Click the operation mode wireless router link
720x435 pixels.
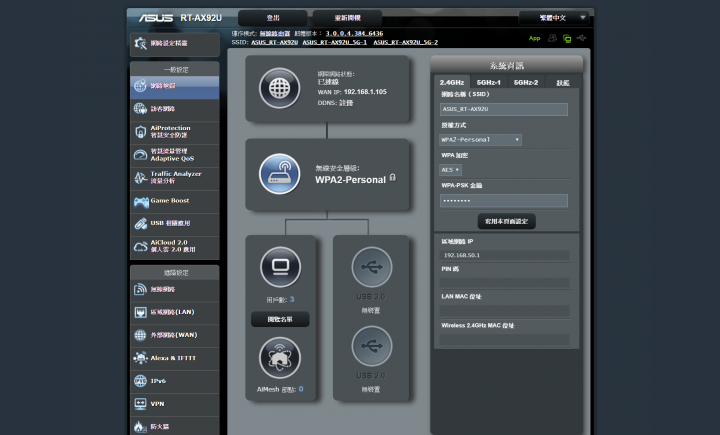(x=275, y=34)
